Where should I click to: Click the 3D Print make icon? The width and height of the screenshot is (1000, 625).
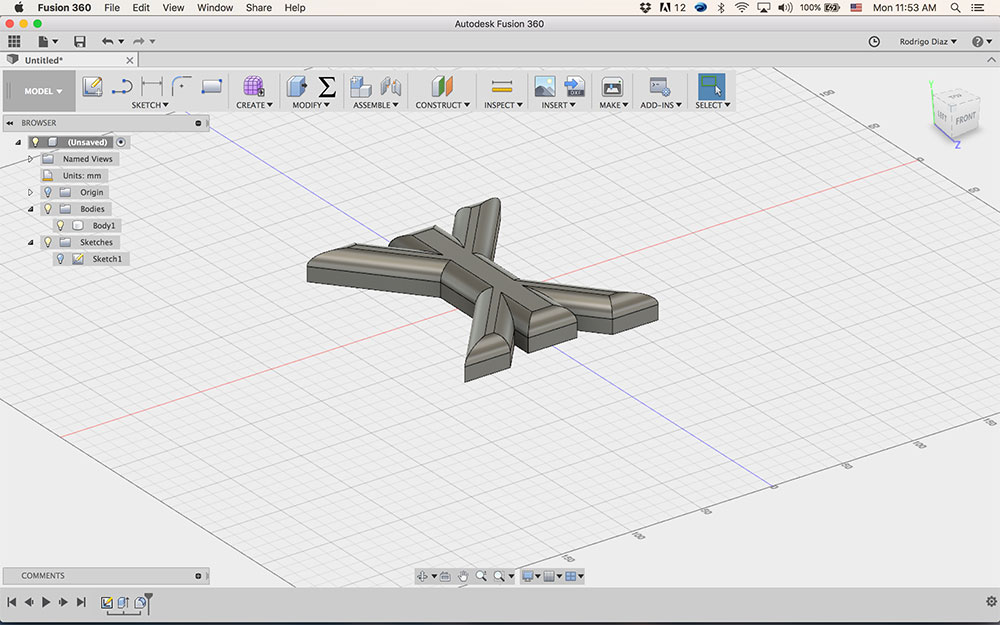(612, 86)
